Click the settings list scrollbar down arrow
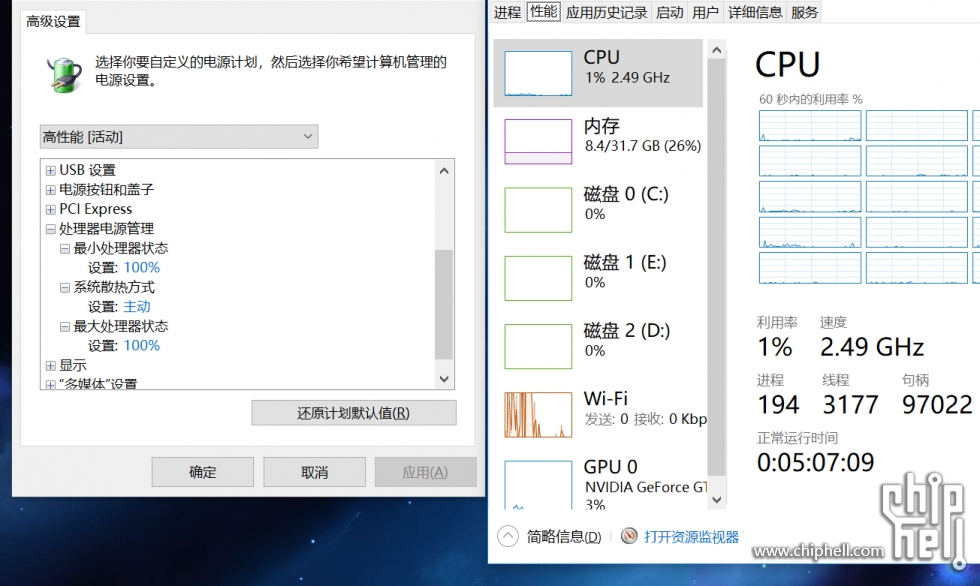This screenshot has height=586, width=980. click(x=443, y=379)
